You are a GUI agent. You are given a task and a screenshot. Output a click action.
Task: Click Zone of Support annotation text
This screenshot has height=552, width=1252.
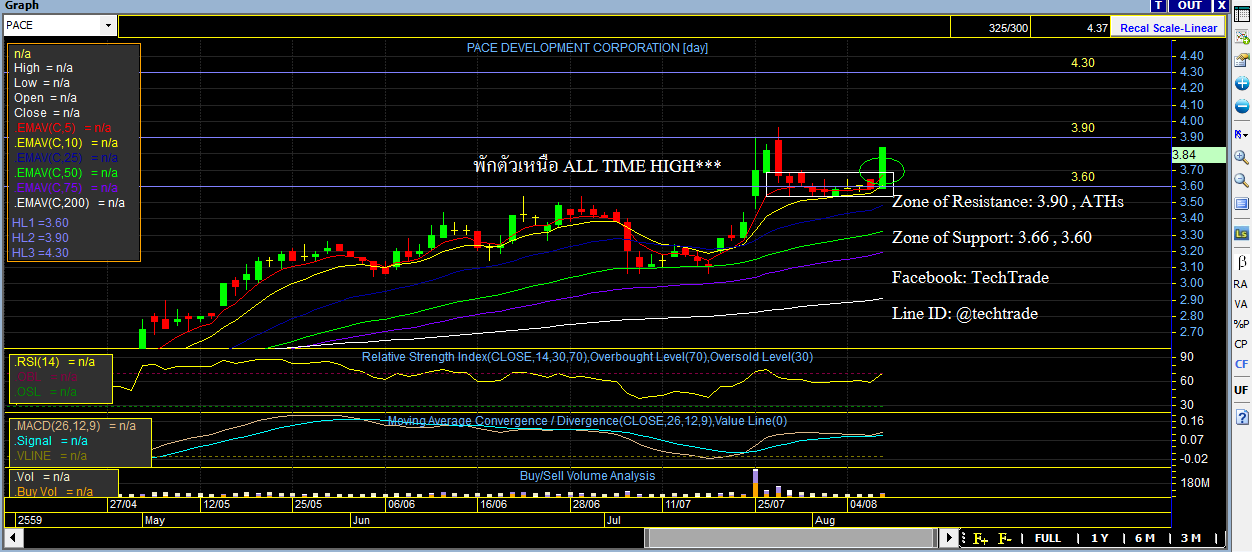pyautogui.click(x=992, y=237)
